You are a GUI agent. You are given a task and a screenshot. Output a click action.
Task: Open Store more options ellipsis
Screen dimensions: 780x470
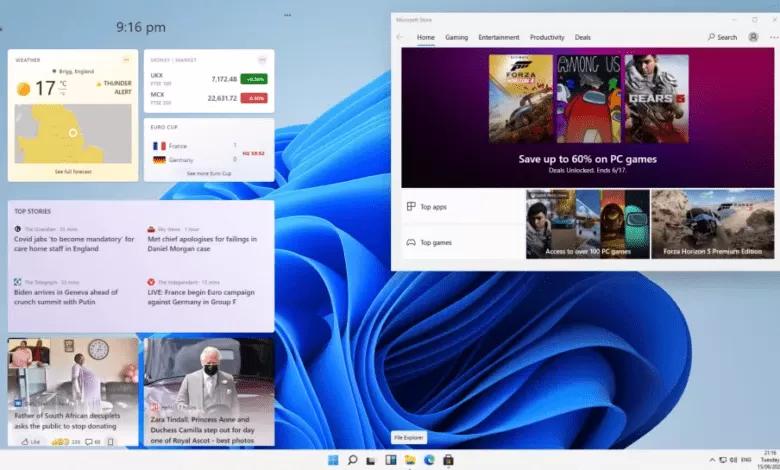click(x=774, y=37)
